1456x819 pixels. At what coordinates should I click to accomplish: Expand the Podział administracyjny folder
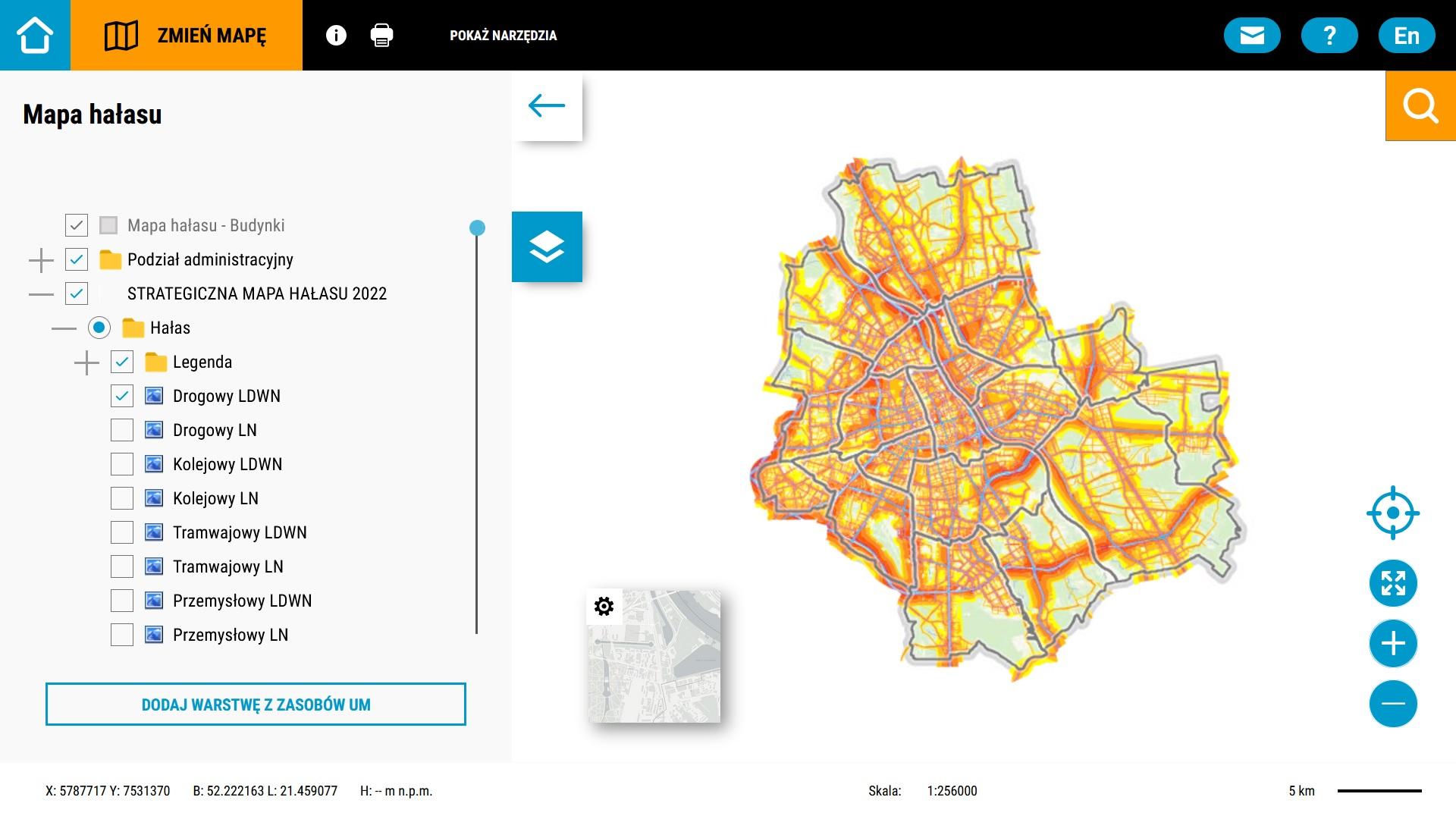41,260
